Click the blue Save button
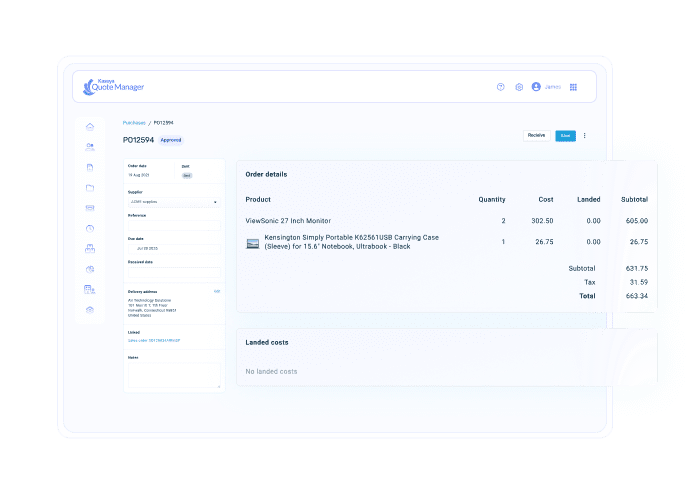The width and height of the screenshot is (694, 494). click(x=565, y=135)
